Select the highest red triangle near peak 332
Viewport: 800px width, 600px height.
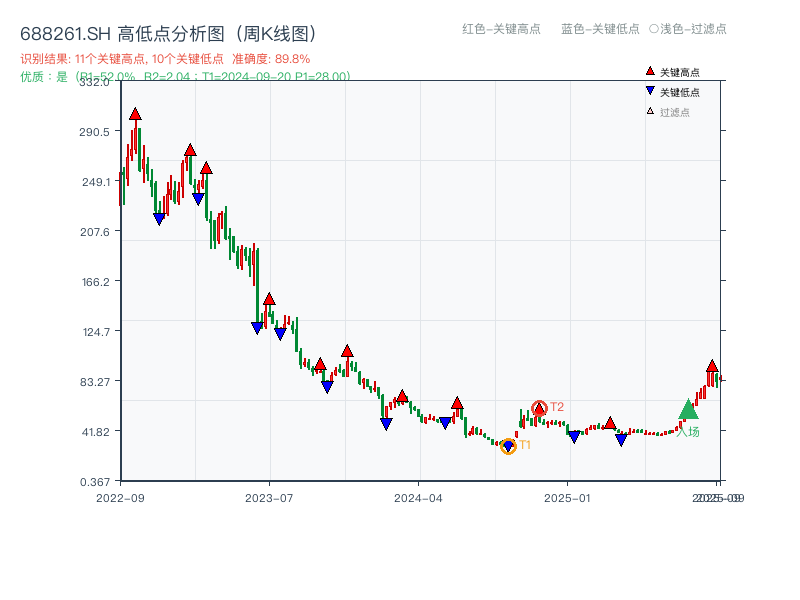133,114
